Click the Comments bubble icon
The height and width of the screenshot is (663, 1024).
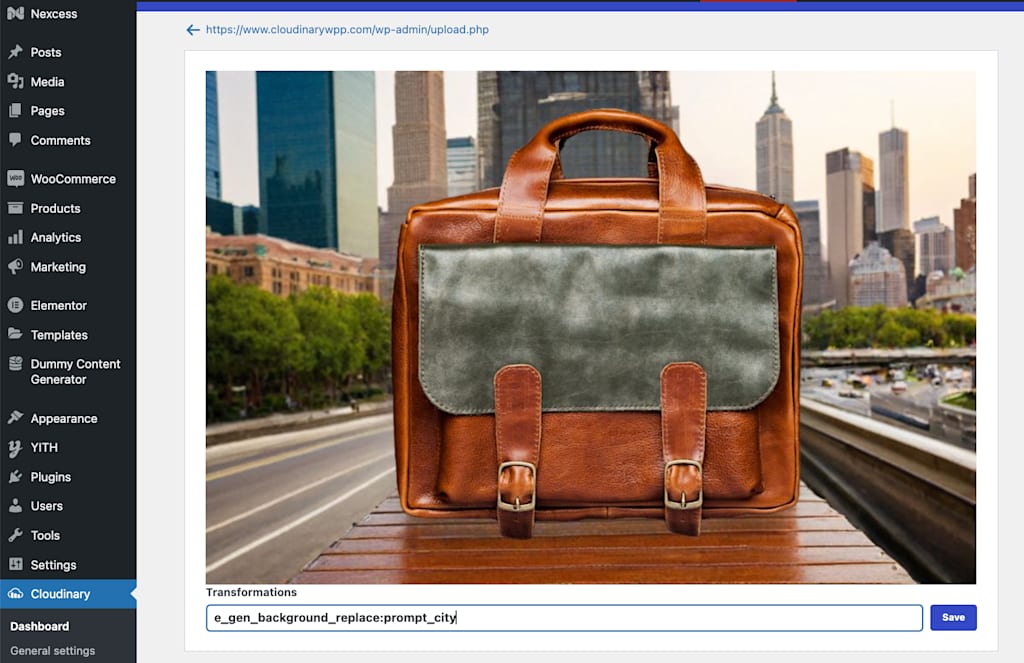pos(15,140)
